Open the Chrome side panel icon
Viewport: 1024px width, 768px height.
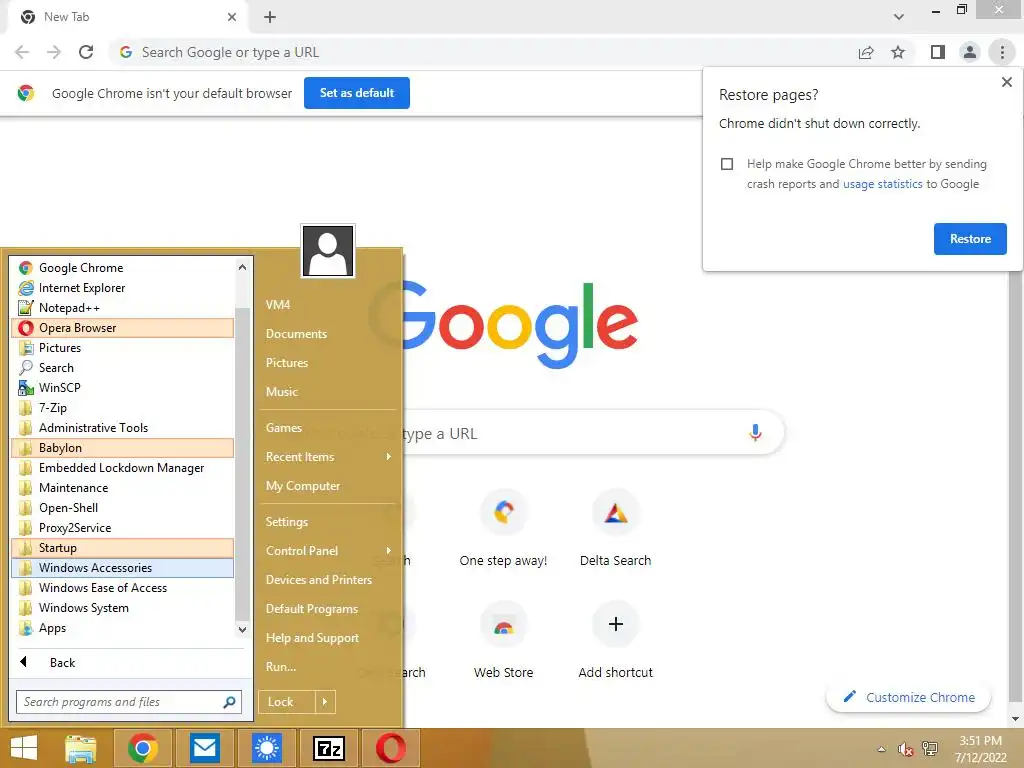938,52
